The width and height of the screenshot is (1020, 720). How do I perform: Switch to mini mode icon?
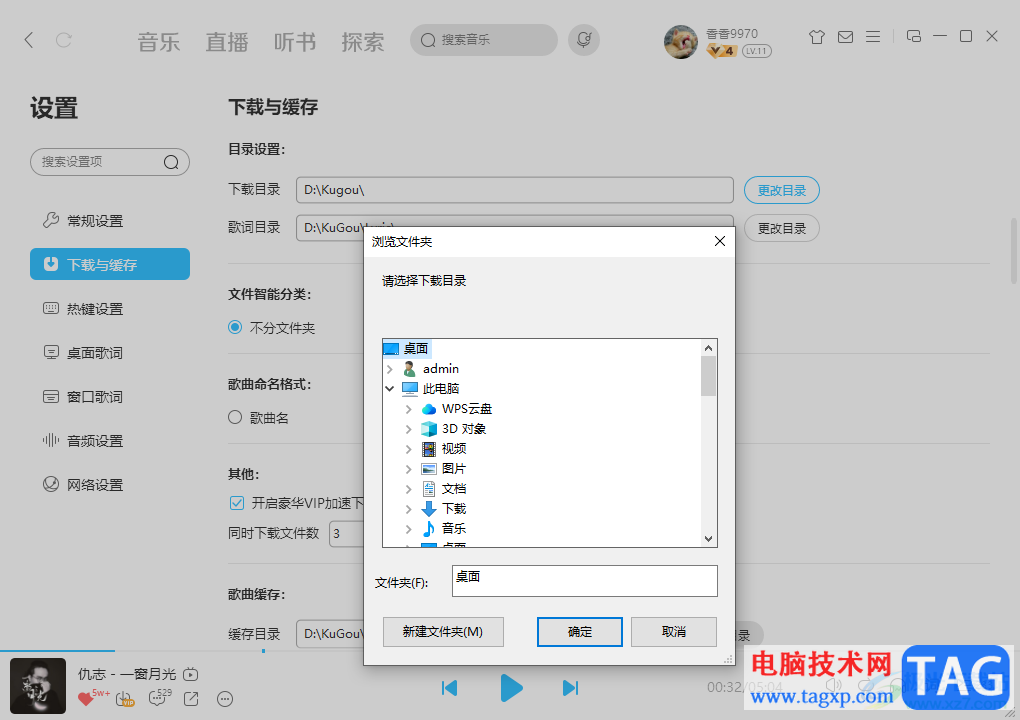tap(913, 36)
